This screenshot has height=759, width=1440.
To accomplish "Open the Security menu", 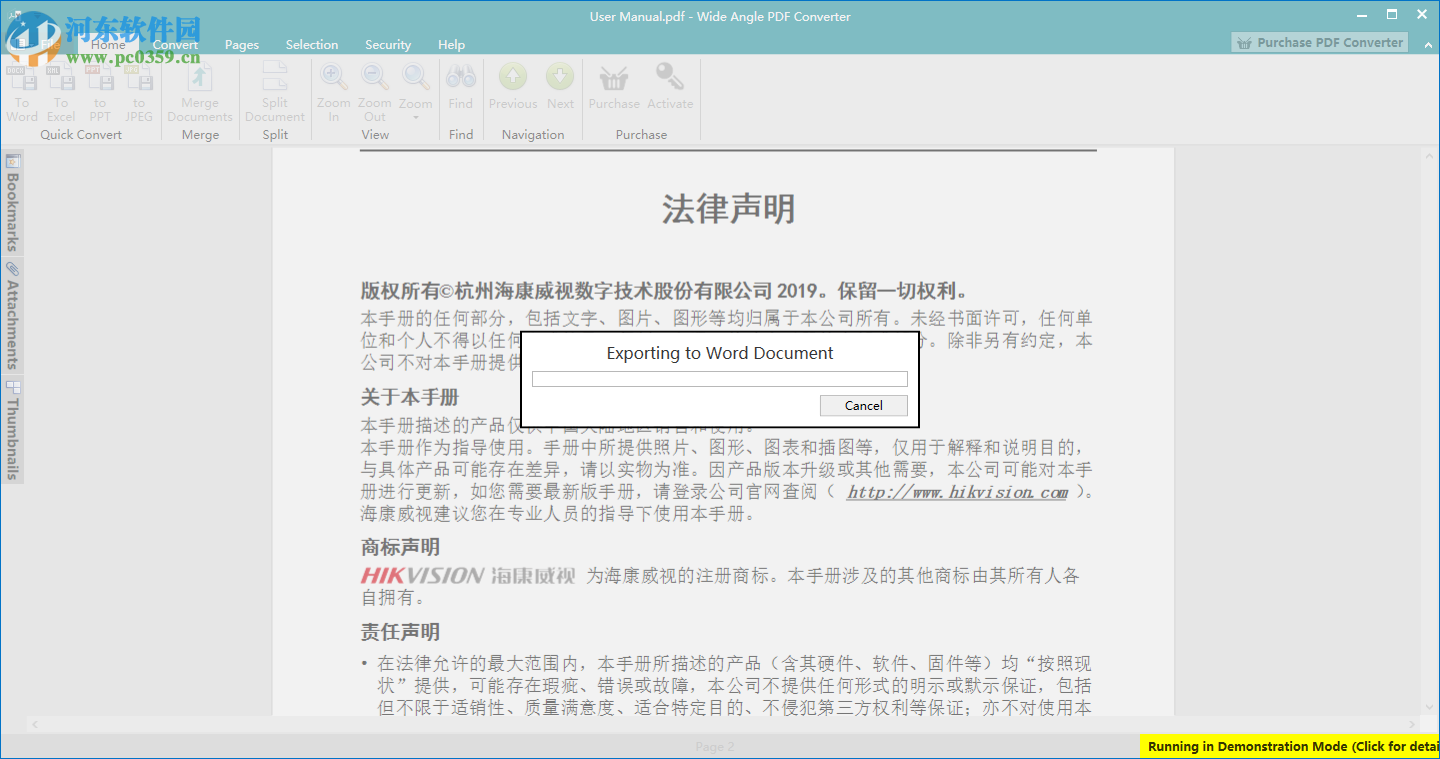I will (388, 44).
